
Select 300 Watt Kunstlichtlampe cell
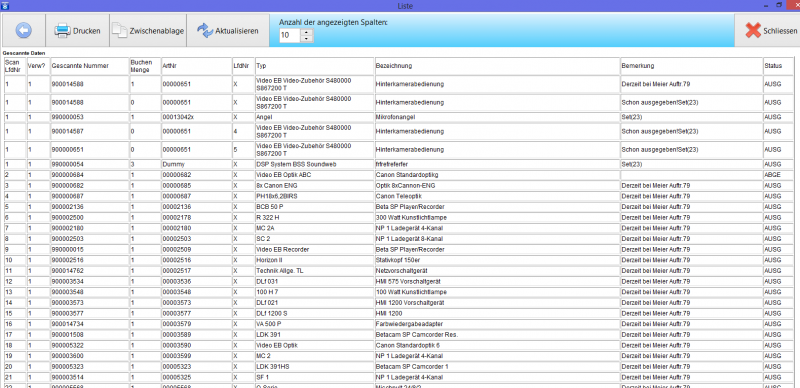click(x=497, y=217)
